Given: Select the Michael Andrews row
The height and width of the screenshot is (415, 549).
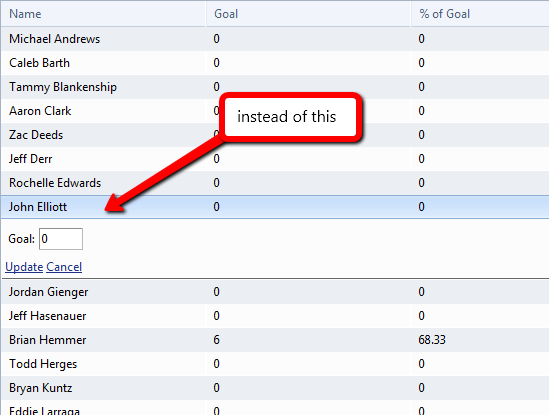Looking at the screenshot, I should [x=275, y=39].
